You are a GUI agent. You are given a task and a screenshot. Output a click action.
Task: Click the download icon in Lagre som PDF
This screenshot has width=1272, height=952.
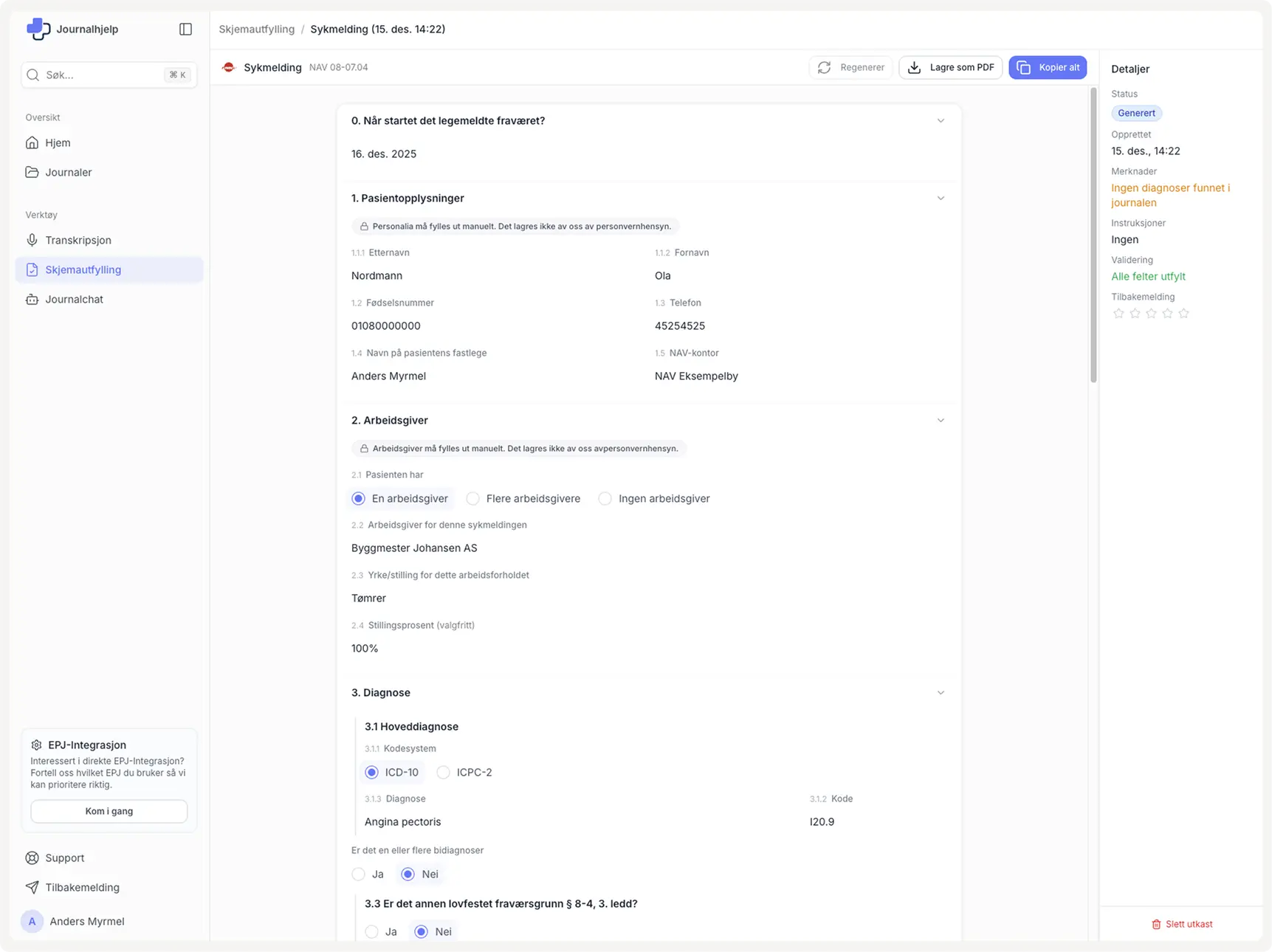pos(914,67)
